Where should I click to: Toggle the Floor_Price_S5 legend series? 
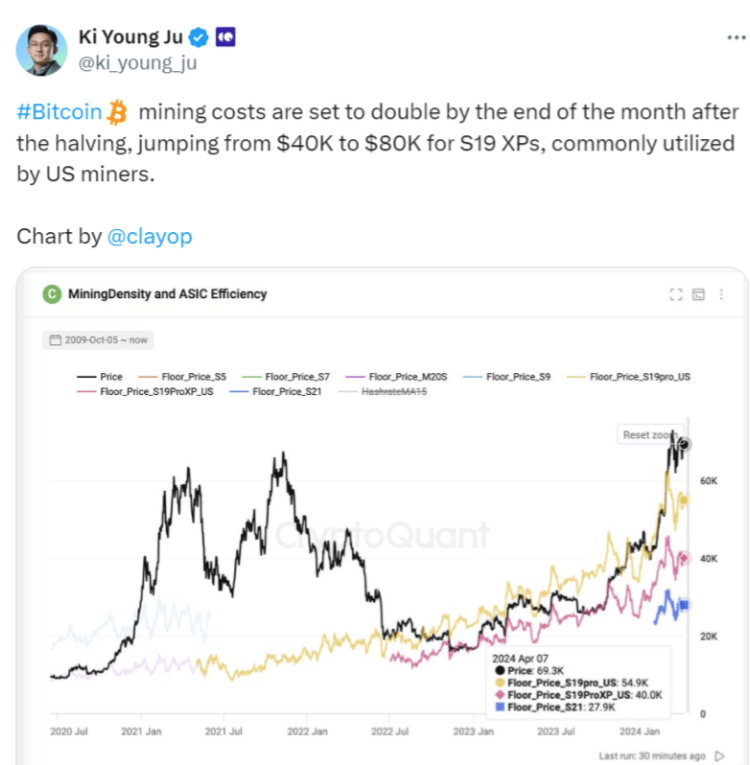tap(182, 377)
